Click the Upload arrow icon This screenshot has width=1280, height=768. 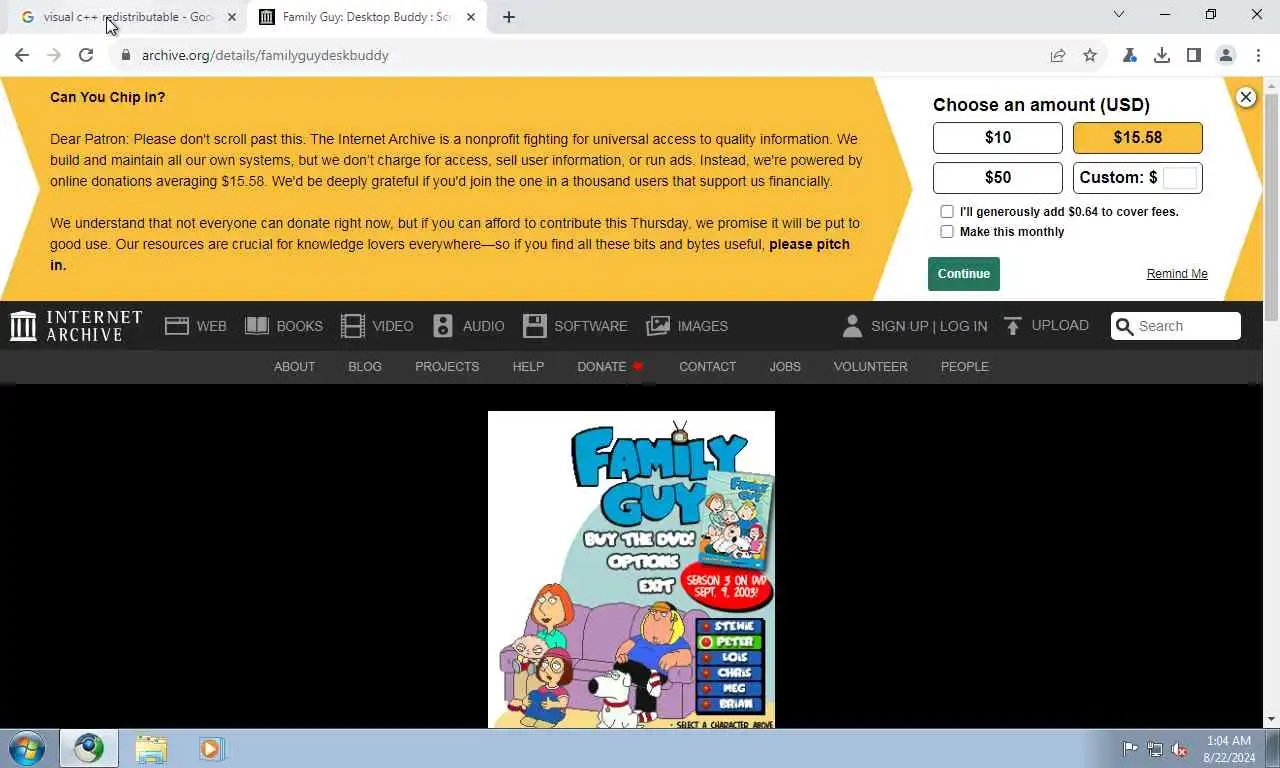coord(1013,326)
